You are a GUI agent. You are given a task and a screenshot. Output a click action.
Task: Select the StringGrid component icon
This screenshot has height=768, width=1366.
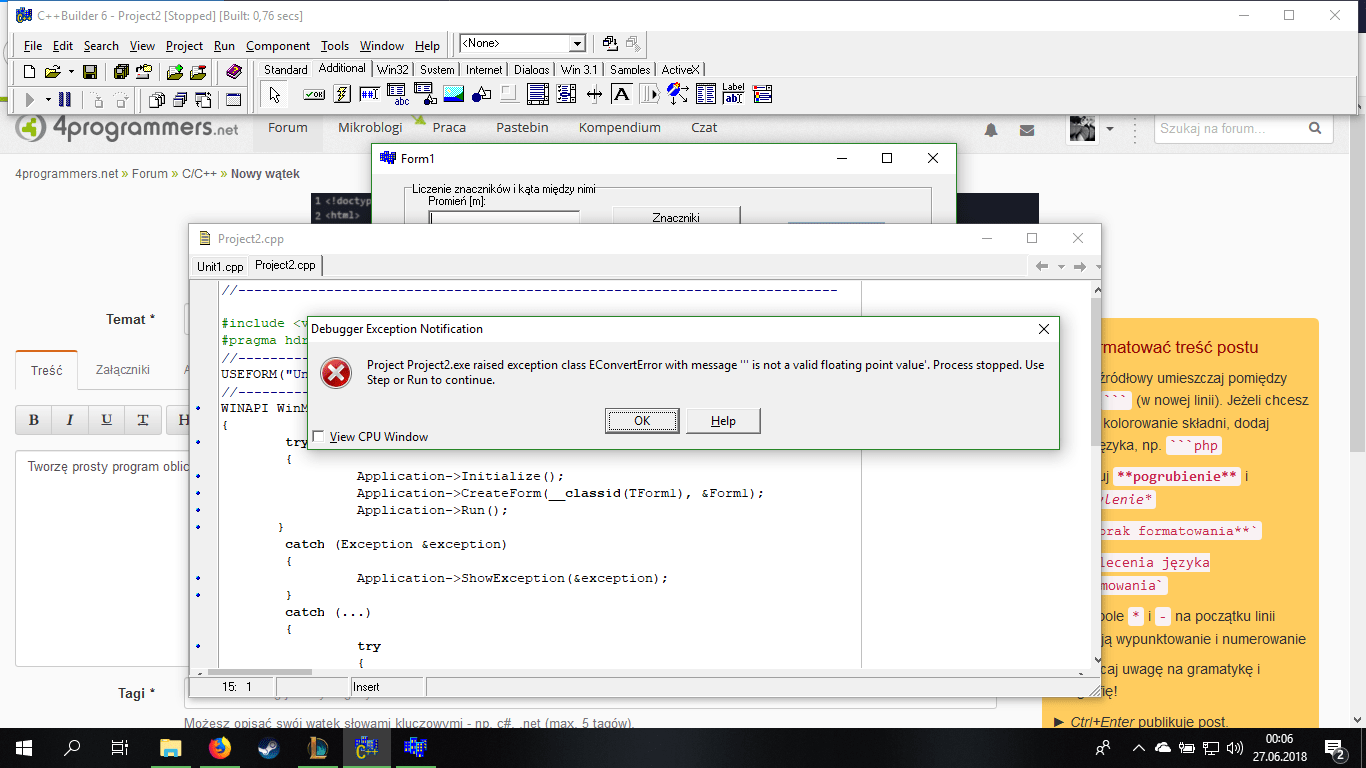[x=397, y=95]
